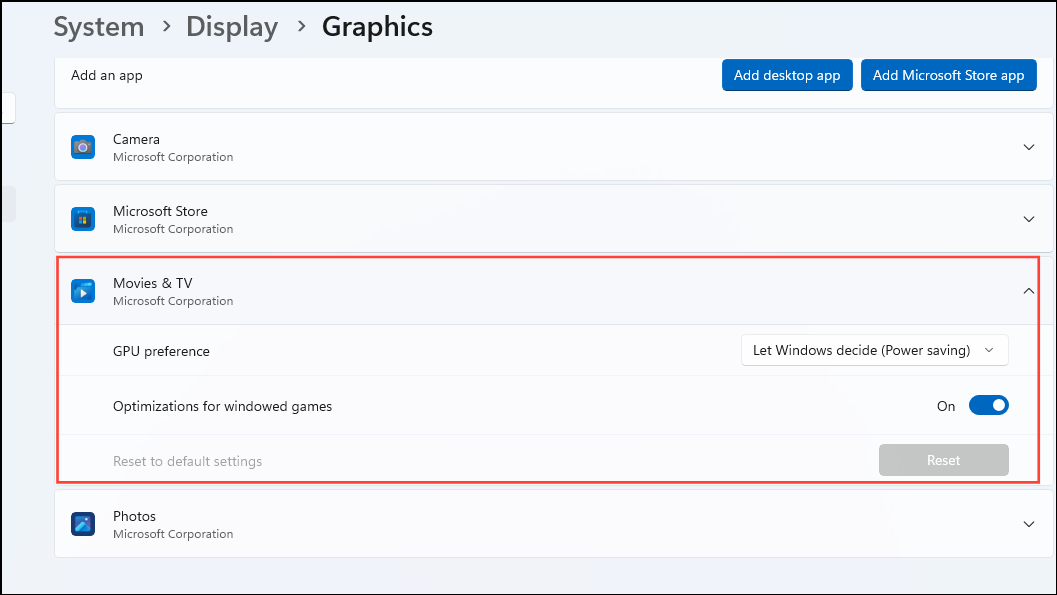This screenshot has height=595, width=1057.
Task: Click the GPU preference row label
Action: 160,350
